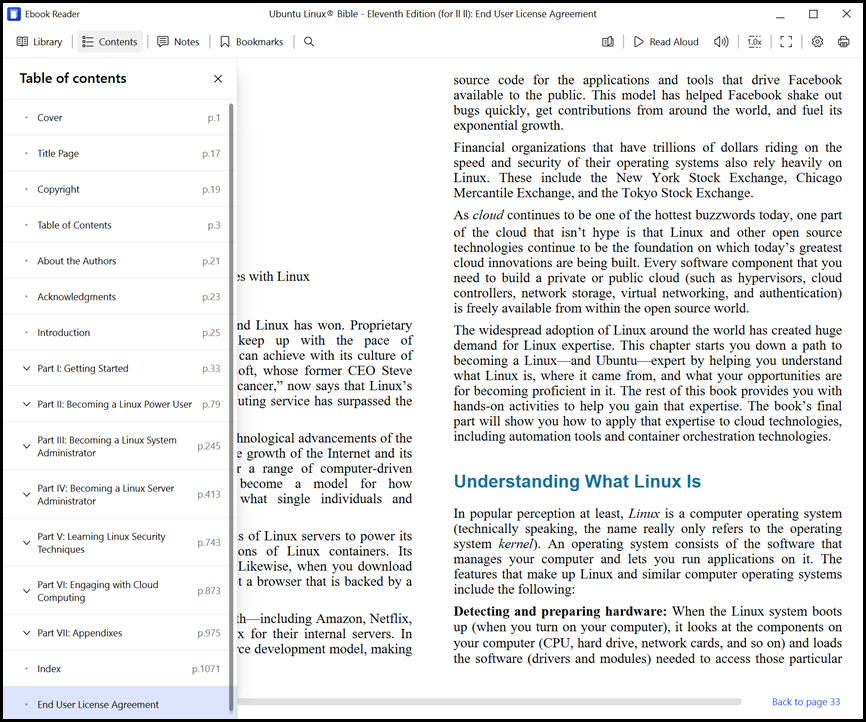
Task: Select Part VII: Appendixes entry
Action: tap(117, 633)
